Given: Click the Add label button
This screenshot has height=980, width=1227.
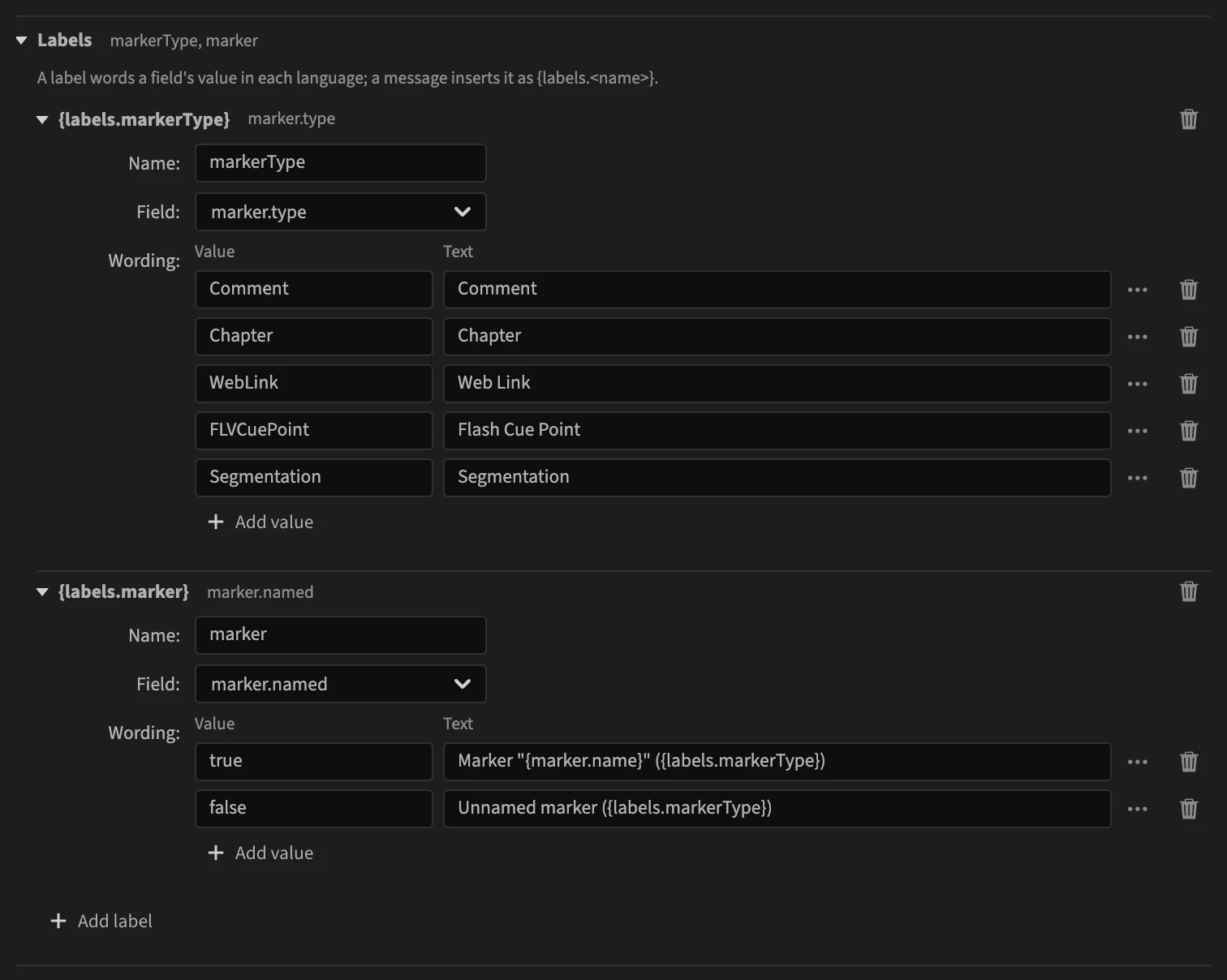Looking at the screenshot, I should [x=101, y=921].
